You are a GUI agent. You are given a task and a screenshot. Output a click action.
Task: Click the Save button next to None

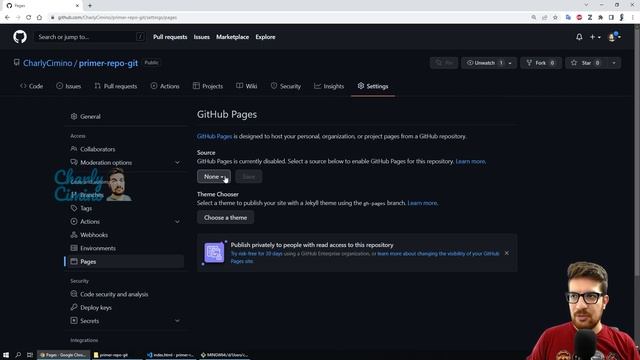click(249, 176)
